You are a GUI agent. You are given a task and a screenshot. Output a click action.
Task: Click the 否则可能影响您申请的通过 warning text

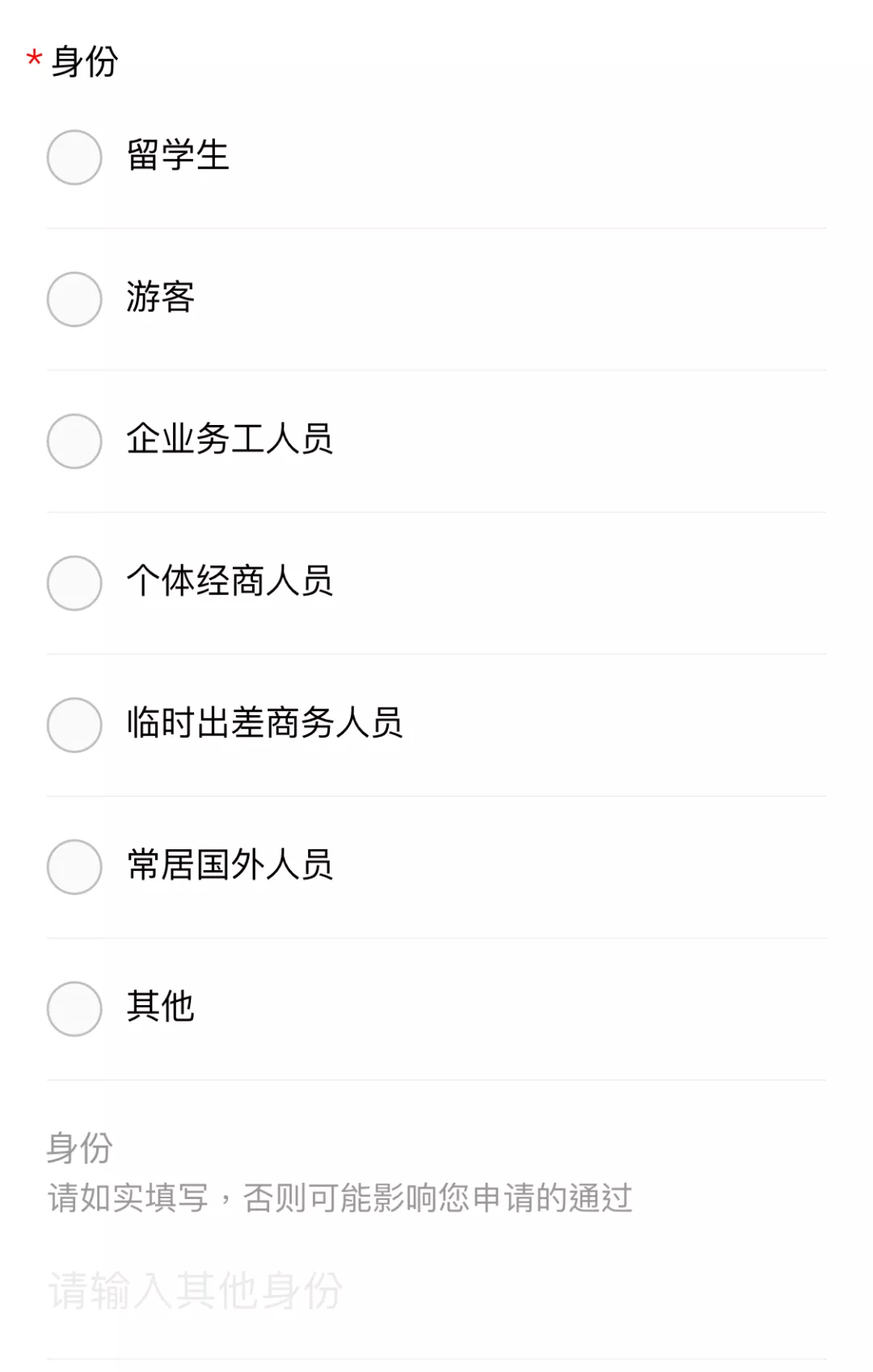pyautogui.click(x=437, y=1198)
